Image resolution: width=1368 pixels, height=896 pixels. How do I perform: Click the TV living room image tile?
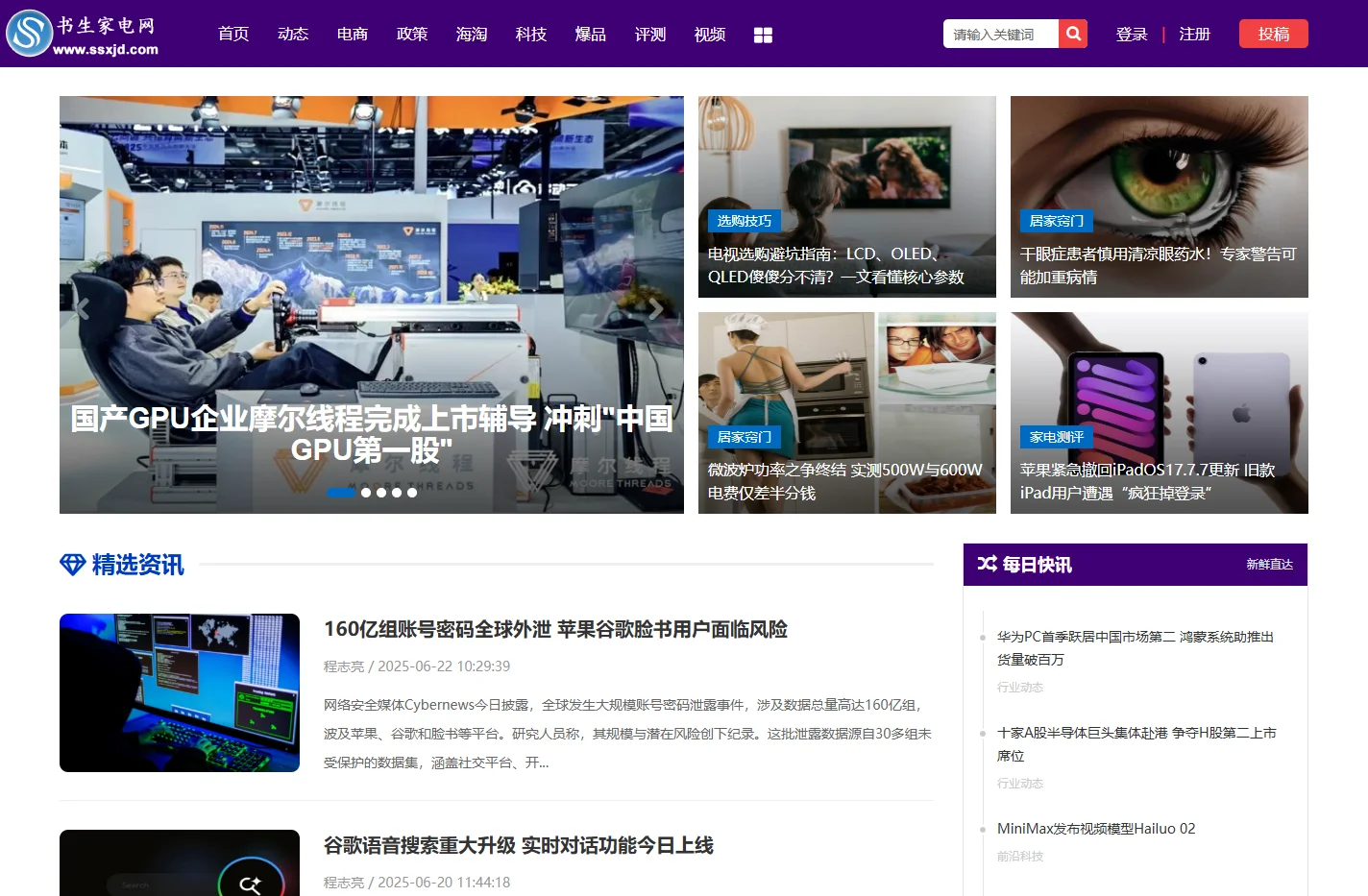click(847, 197)
